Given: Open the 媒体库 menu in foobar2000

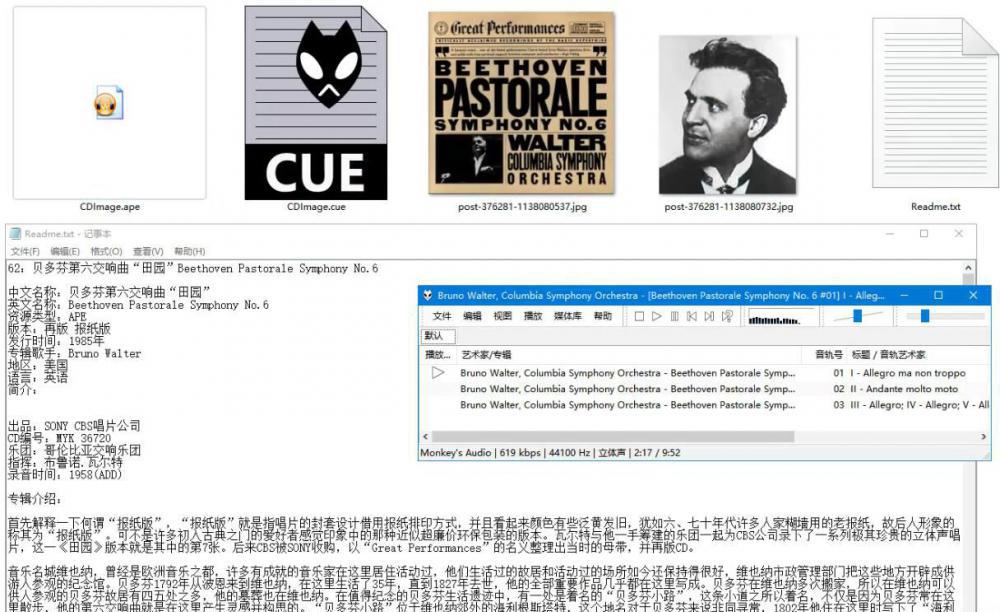Looking at the screenshot, I should pyautogui.click(x=568, y=316).
